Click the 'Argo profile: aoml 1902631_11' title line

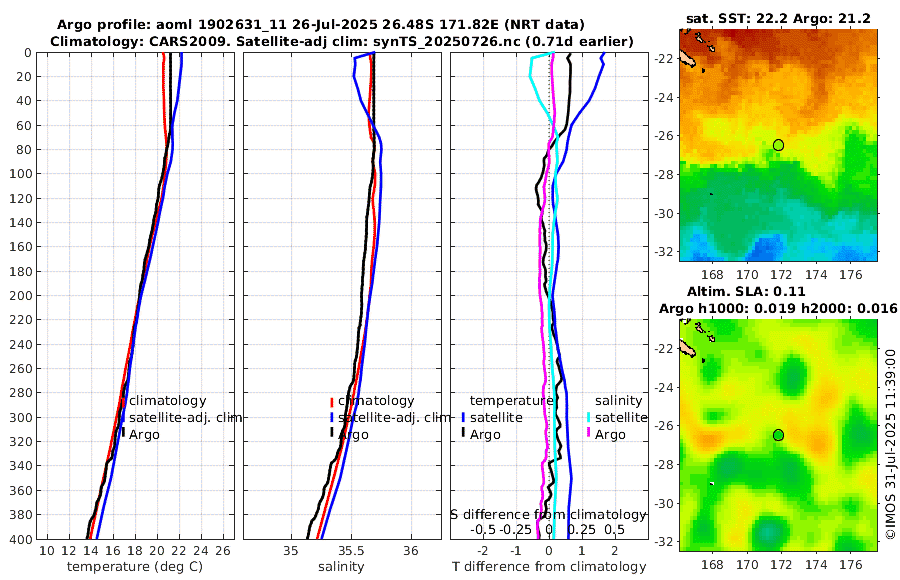(321, 25)
